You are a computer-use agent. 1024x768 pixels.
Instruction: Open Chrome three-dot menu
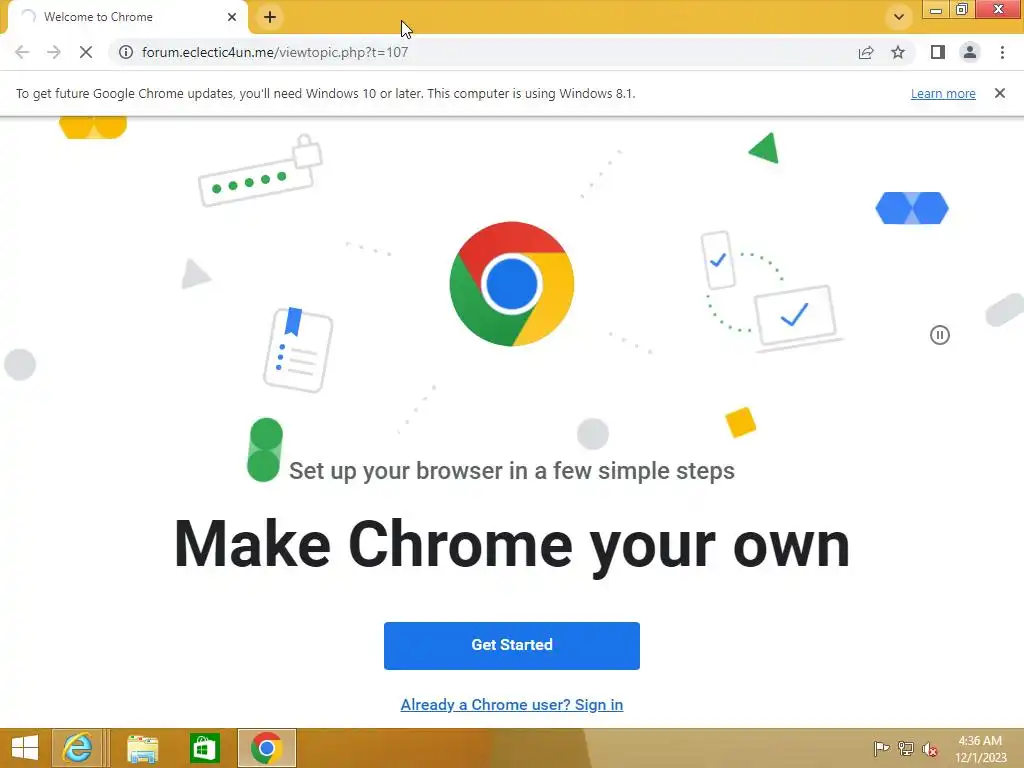[x=1002, y=52]
